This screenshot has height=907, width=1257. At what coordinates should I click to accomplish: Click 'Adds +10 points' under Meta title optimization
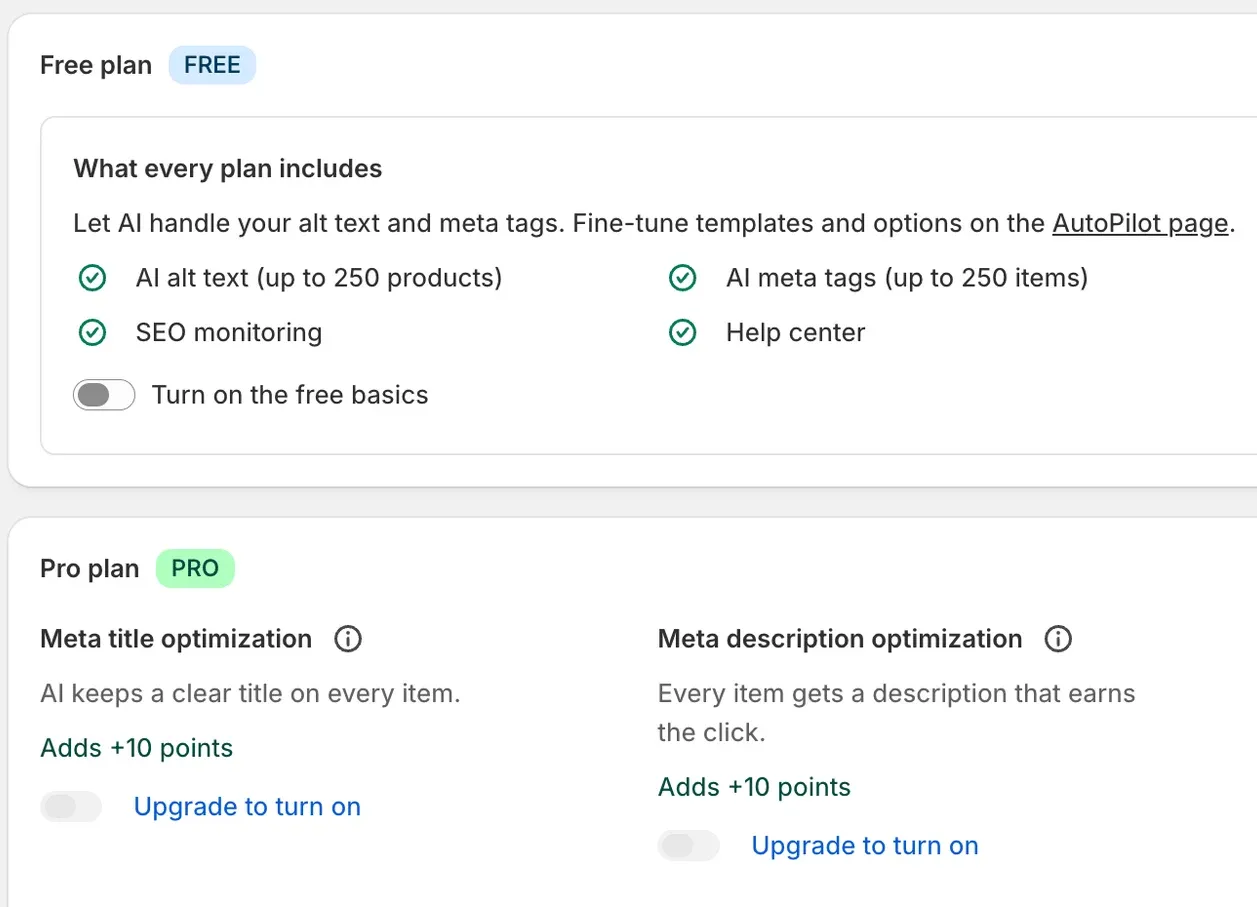[x=137, y=749]
